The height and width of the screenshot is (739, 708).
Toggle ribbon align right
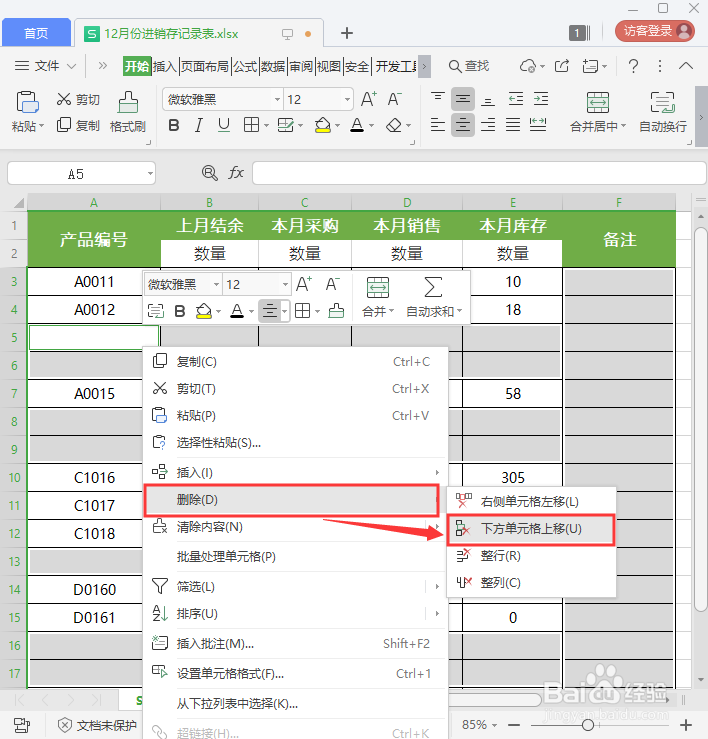488,125
